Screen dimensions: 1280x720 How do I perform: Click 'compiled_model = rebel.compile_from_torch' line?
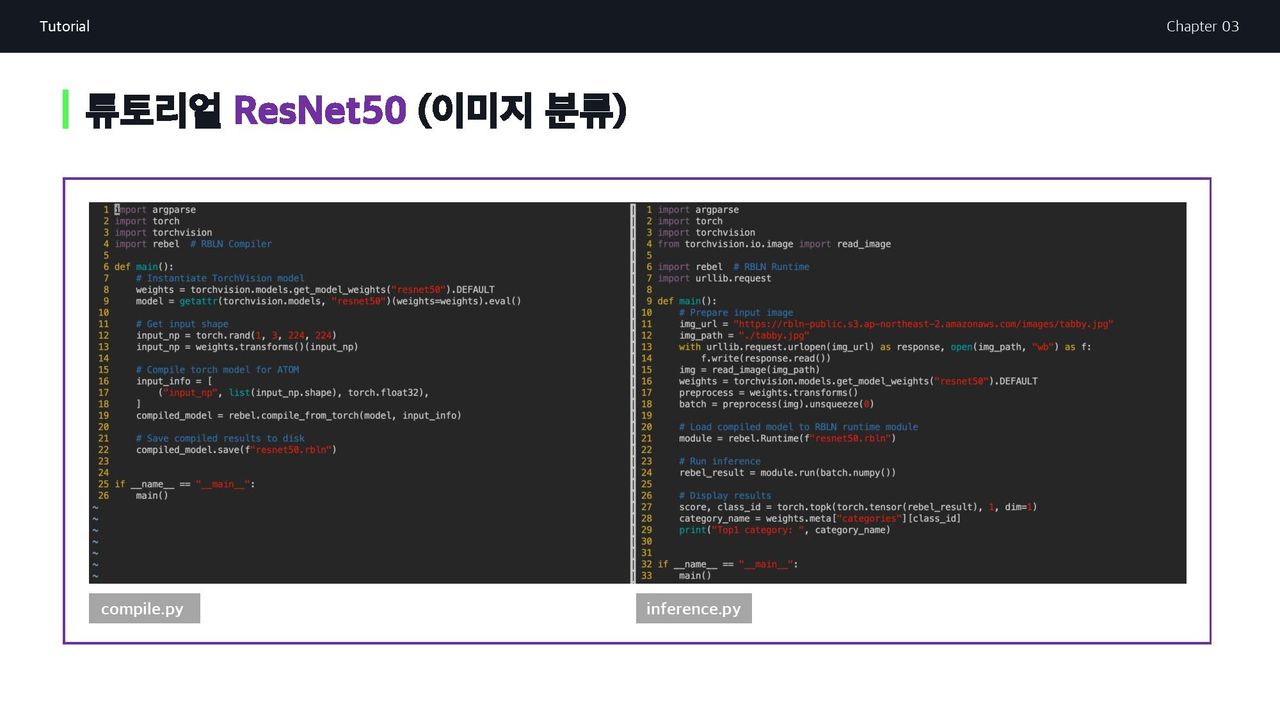(299, 415)
